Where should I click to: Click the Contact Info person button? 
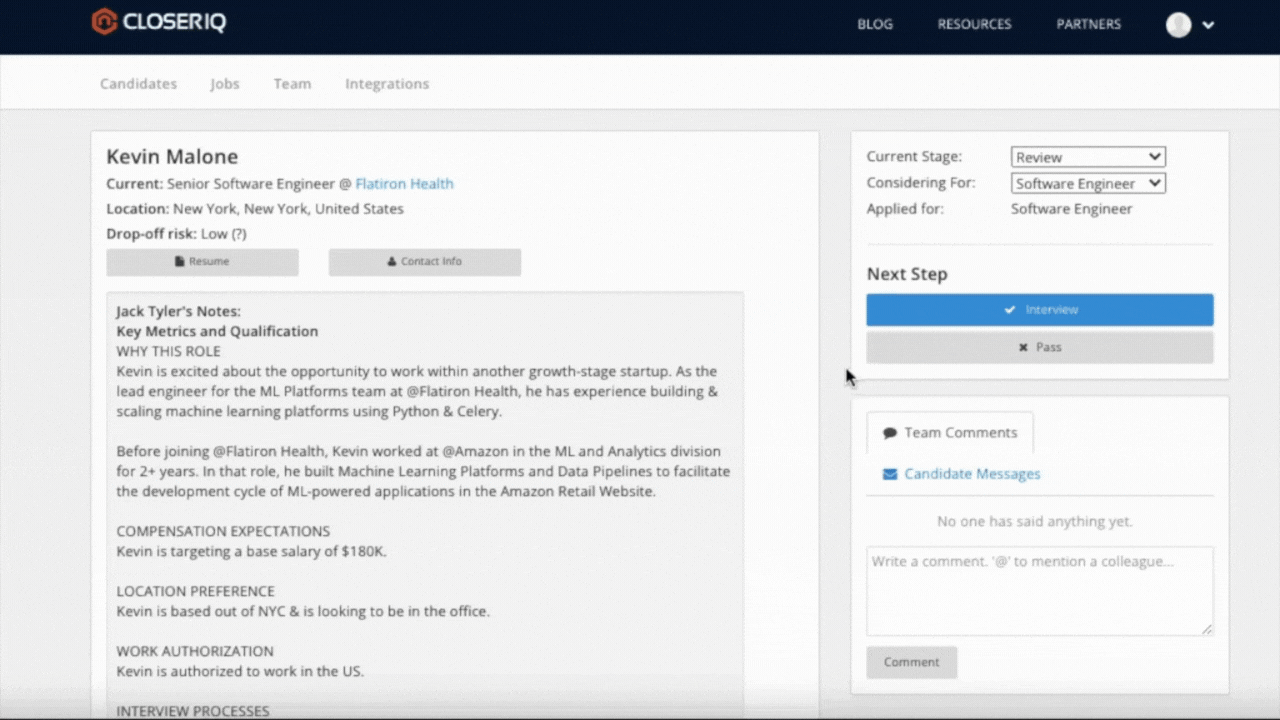tap(424, 262)
